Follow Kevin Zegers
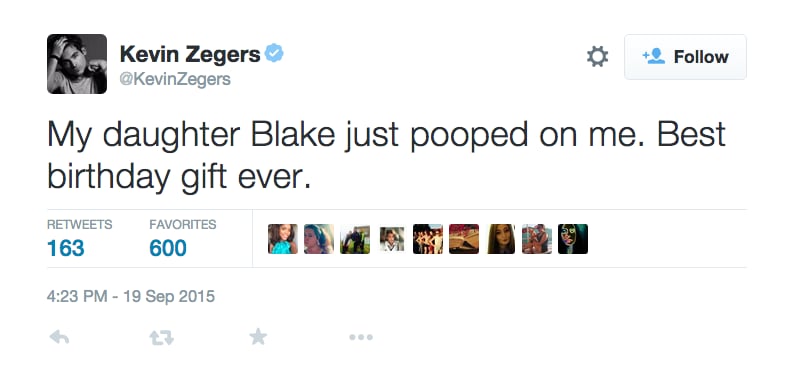Screen dimensions: 793x386 click(685, 57)
